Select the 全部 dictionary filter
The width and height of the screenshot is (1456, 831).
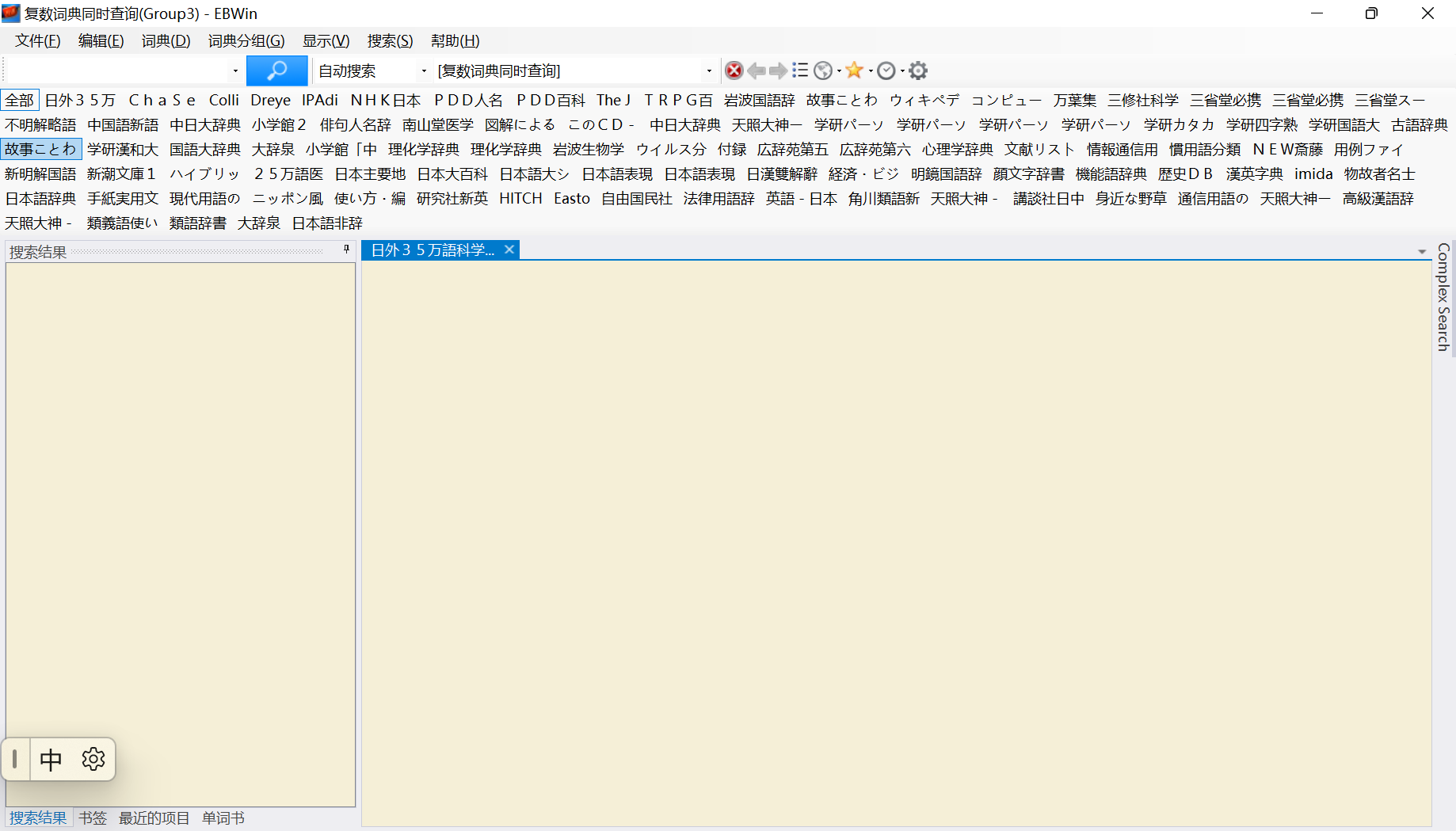(20, 101)
